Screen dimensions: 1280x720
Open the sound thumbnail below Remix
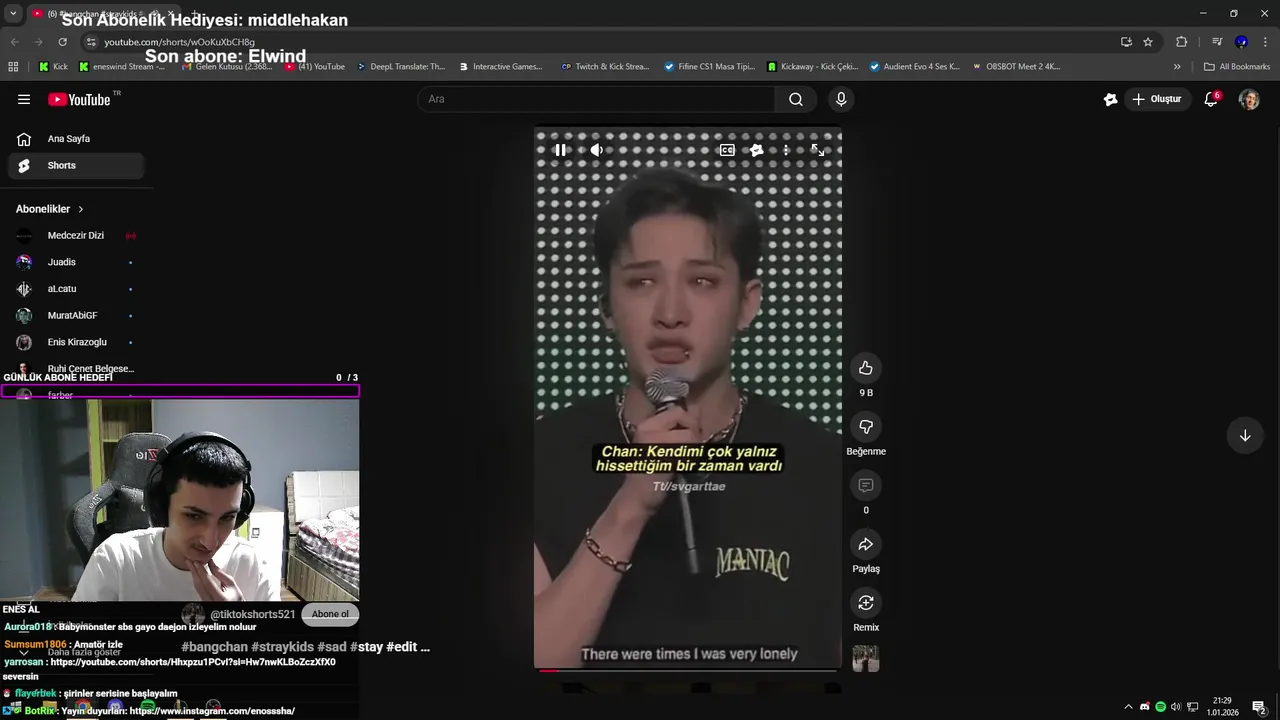click(x=866, y=658)
